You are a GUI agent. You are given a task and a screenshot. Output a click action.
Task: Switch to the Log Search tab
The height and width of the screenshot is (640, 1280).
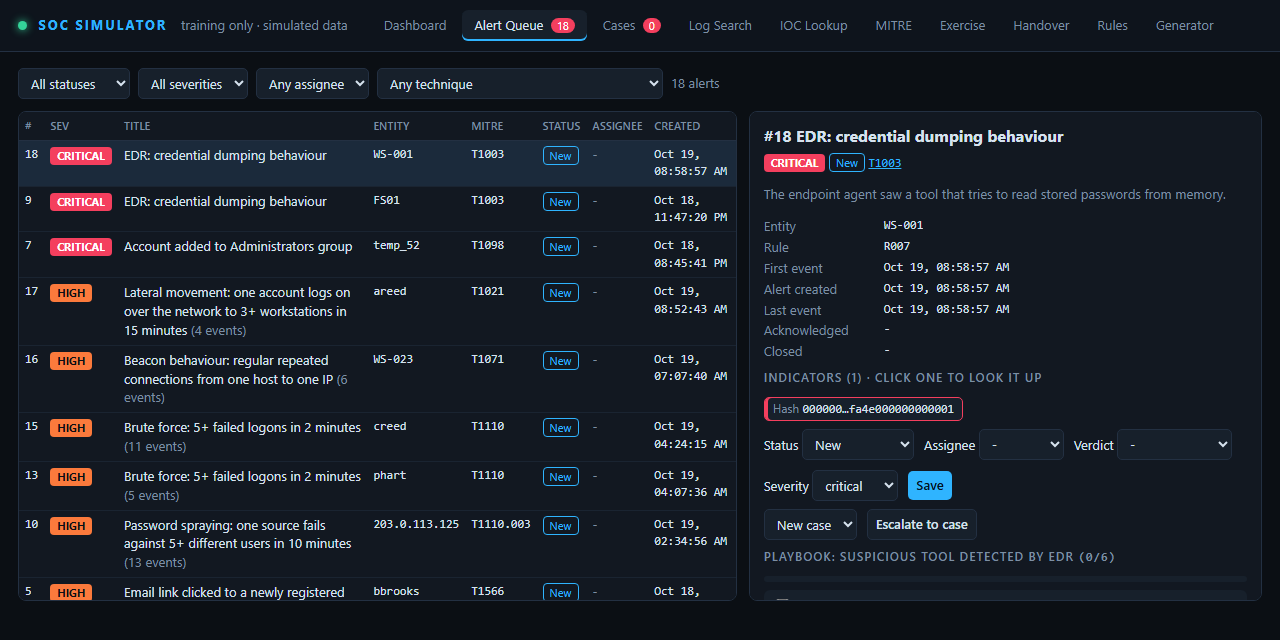720,26
